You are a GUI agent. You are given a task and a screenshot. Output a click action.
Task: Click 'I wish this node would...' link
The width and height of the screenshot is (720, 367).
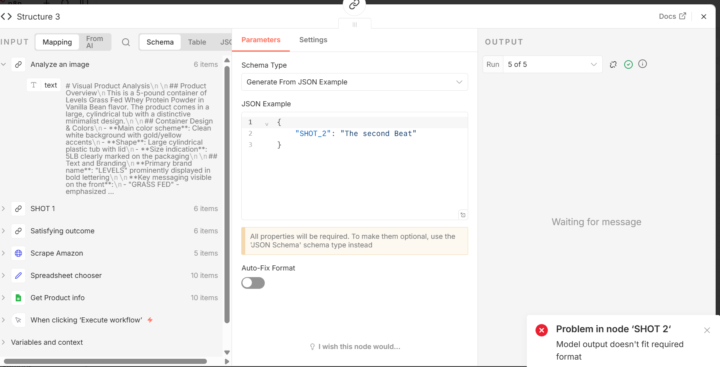tap(354, 346)
